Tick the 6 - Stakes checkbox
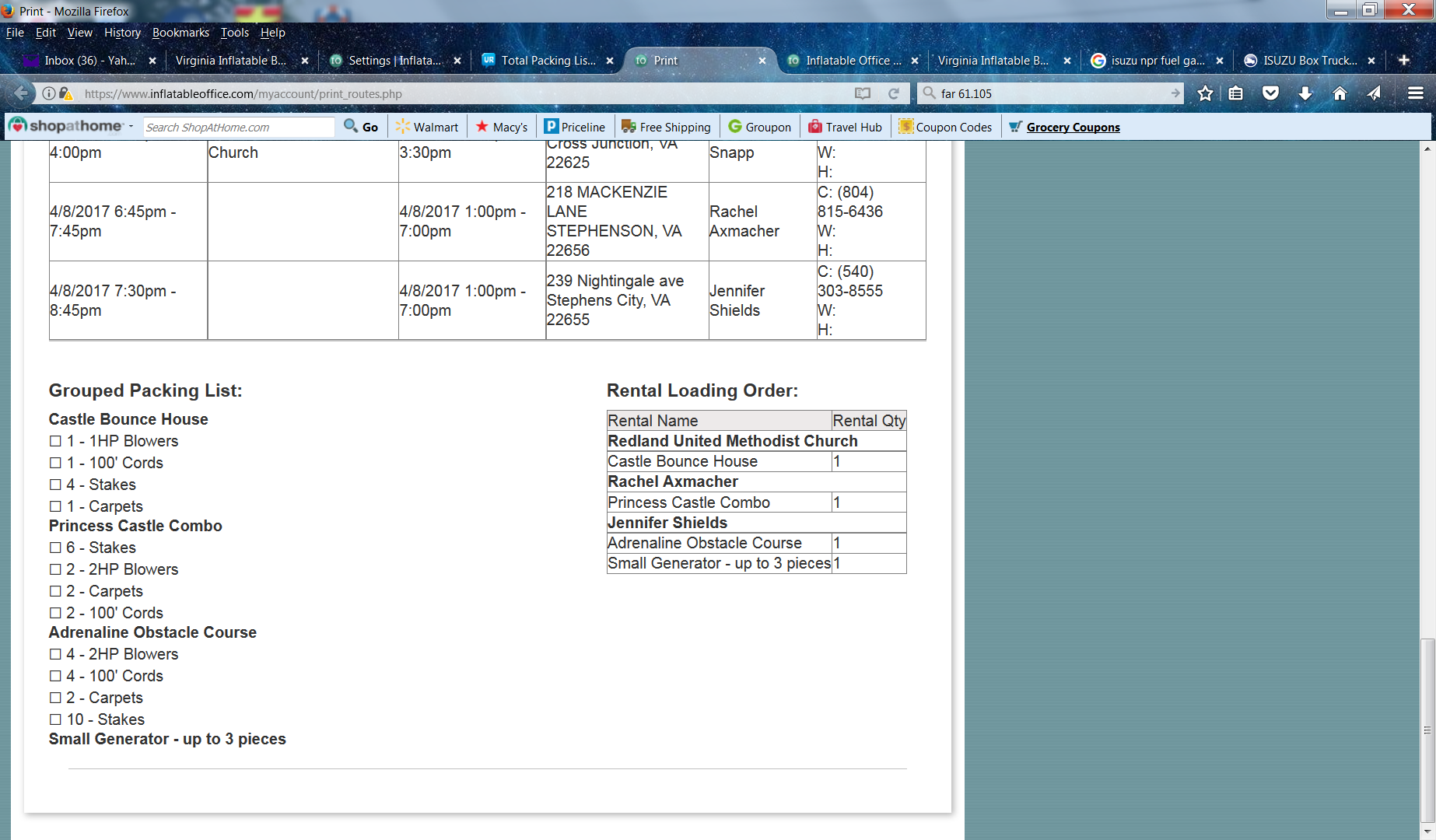 [x=55, y=548]
